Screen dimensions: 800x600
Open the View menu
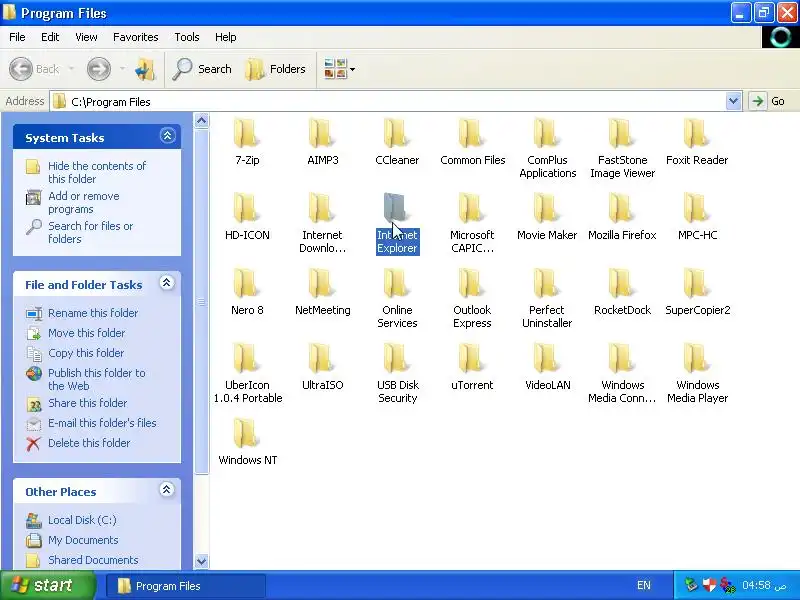click(x=86, y=37)
